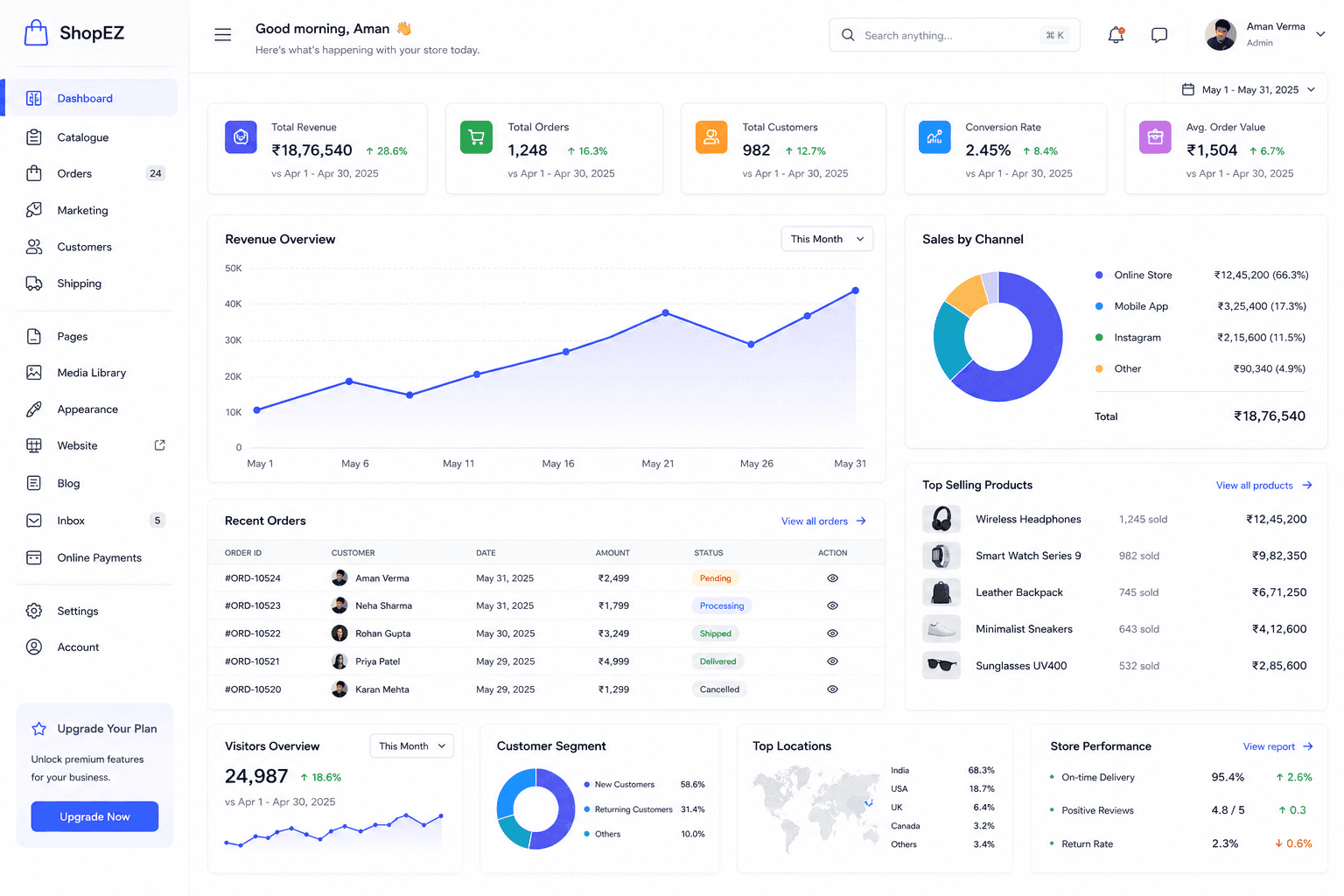
Task: Click the Customers people icon
Action: point(34,247)
